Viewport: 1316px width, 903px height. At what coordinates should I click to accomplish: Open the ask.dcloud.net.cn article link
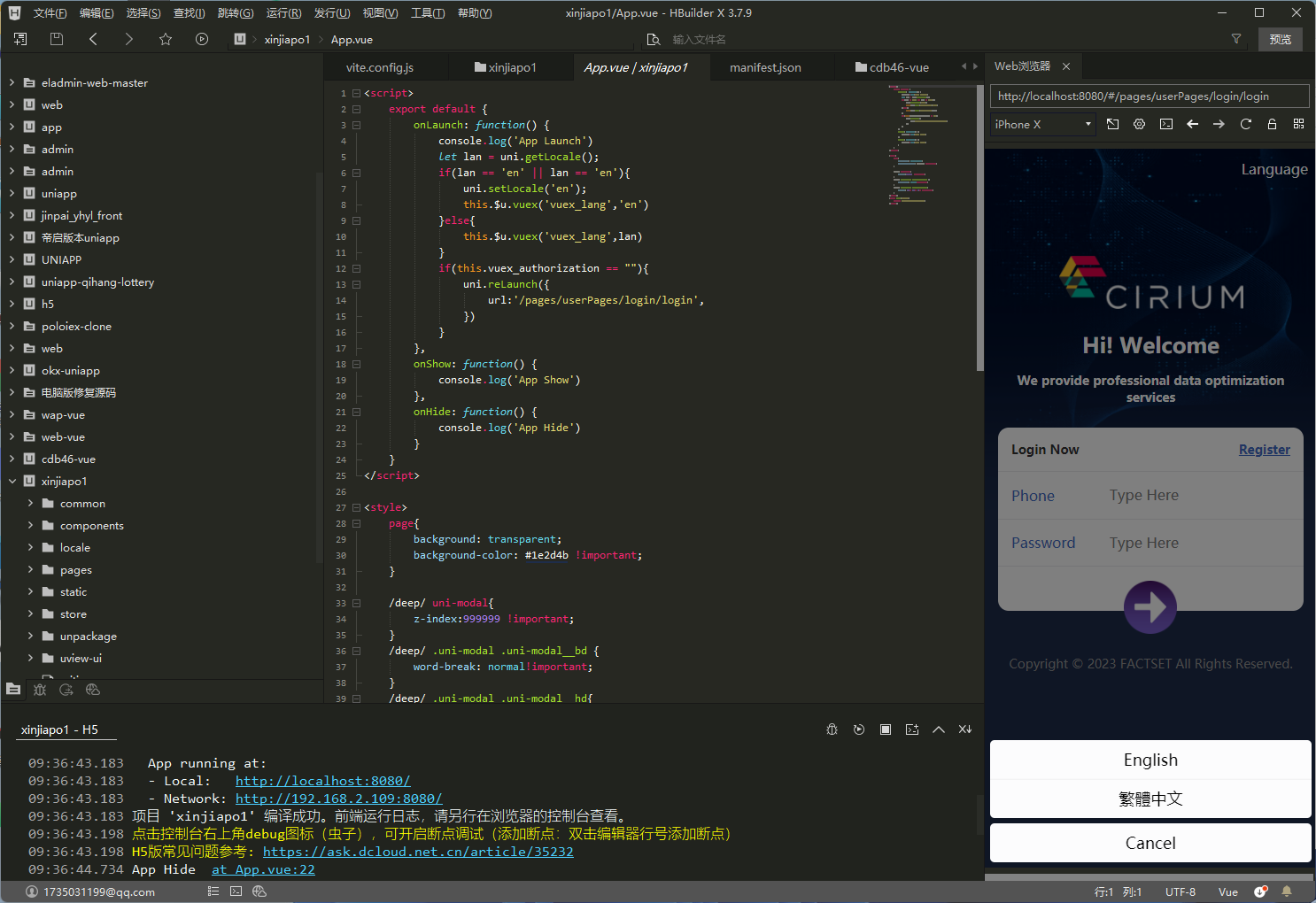point(418,852)
